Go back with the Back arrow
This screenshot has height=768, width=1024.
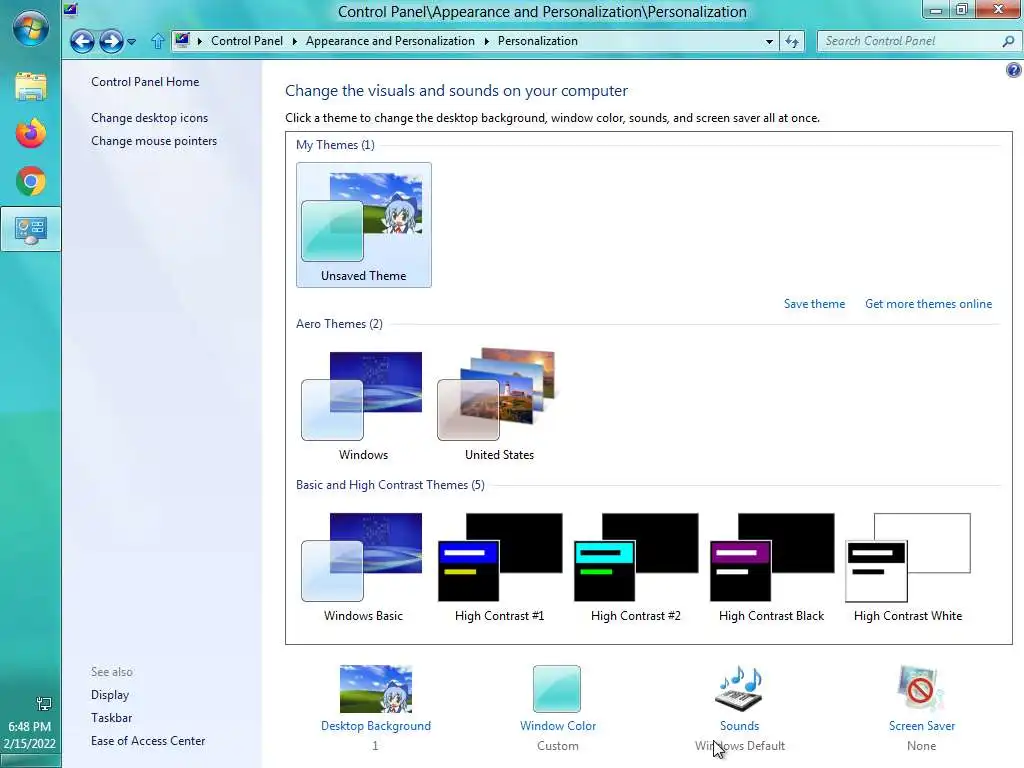82,41
